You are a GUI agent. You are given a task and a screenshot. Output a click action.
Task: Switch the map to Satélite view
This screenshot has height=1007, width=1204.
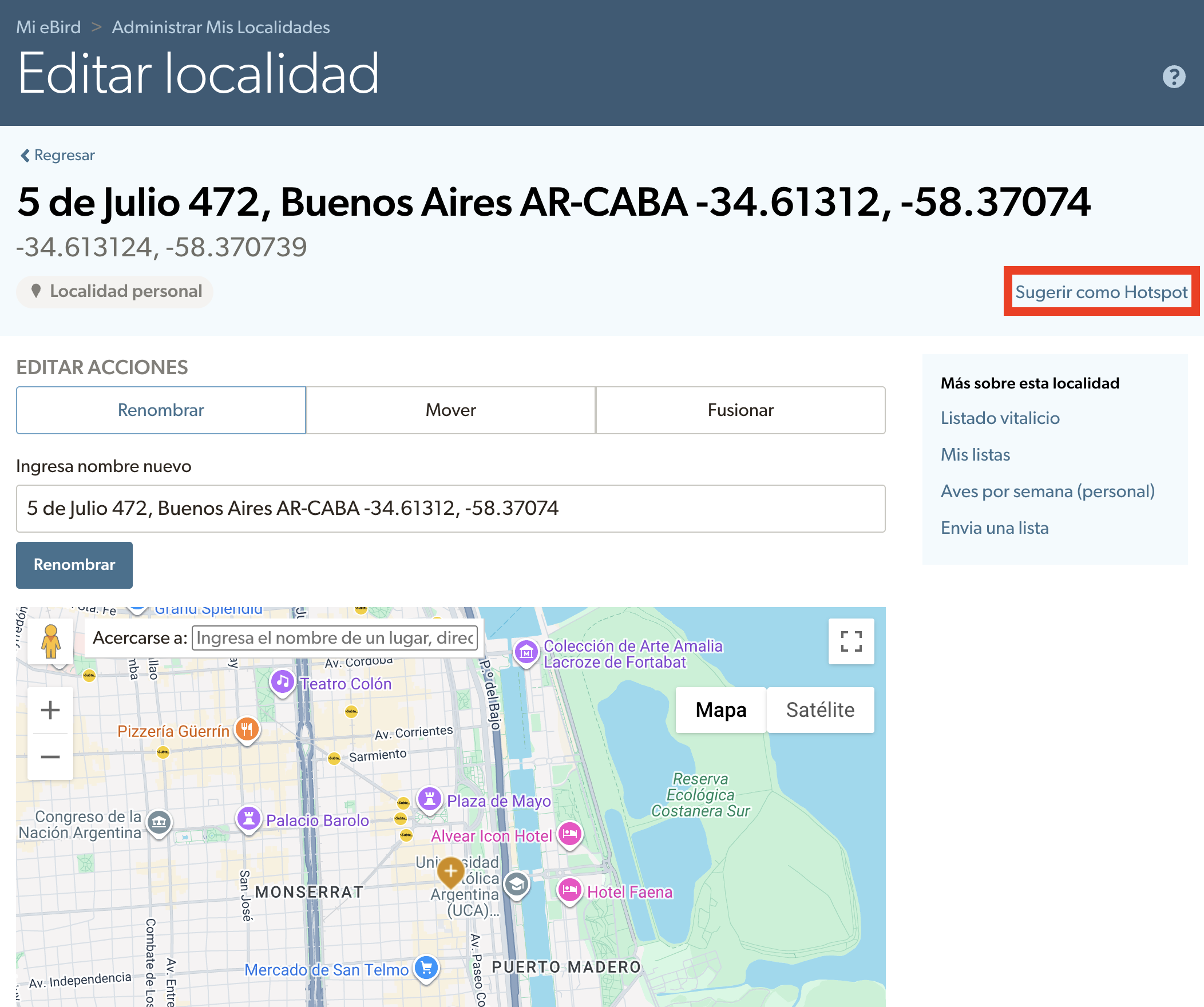pos(820,709)
